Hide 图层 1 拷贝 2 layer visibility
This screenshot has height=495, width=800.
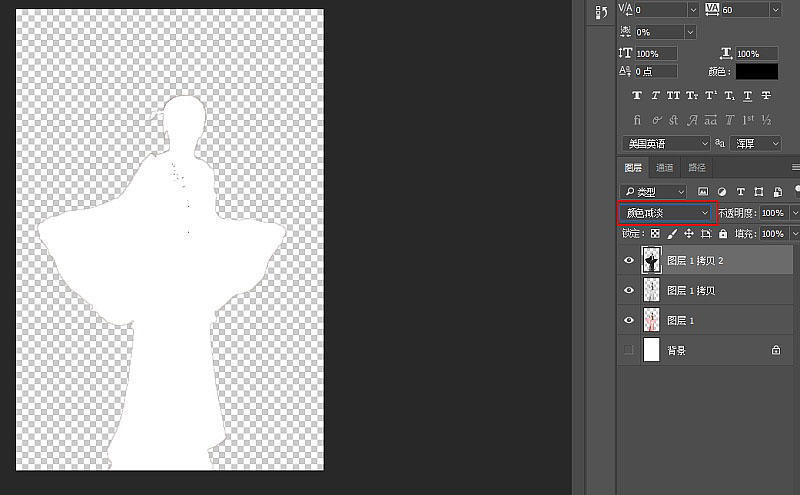(629, 260)
